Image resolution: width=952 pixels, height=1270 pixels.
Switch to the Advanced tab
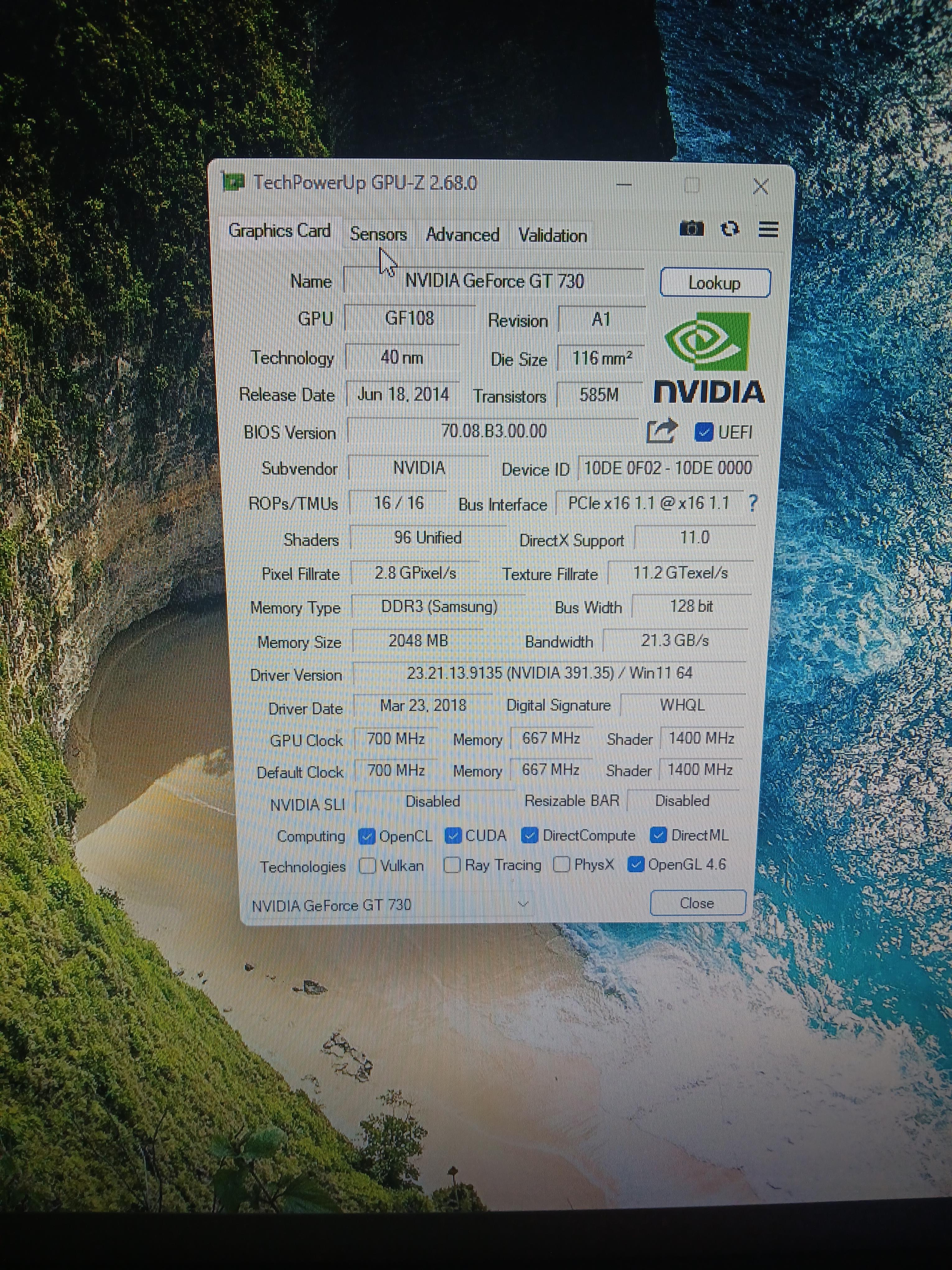pyautogui.click(x=463, y=235)
